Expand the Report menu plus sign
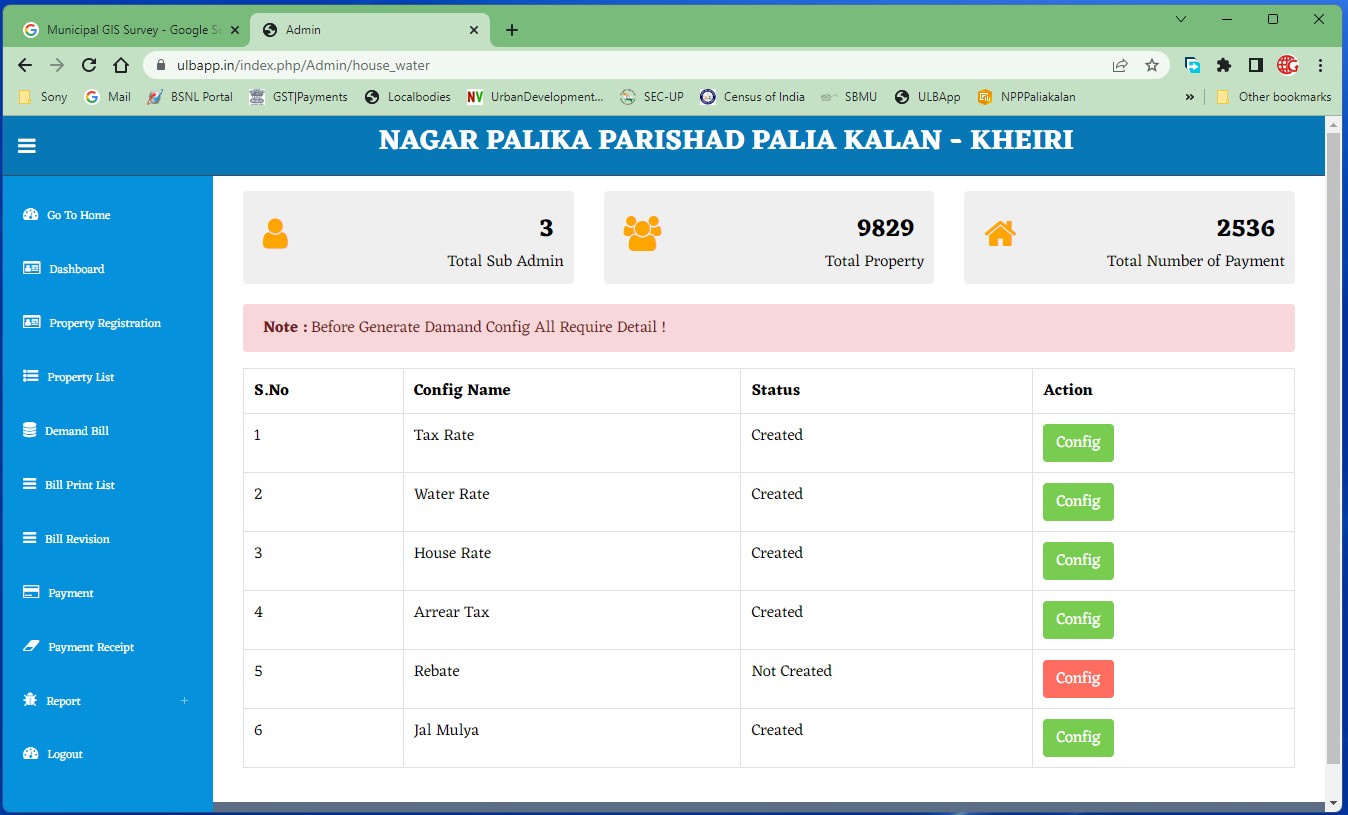 pyautogui.click(x=184, y=700)
